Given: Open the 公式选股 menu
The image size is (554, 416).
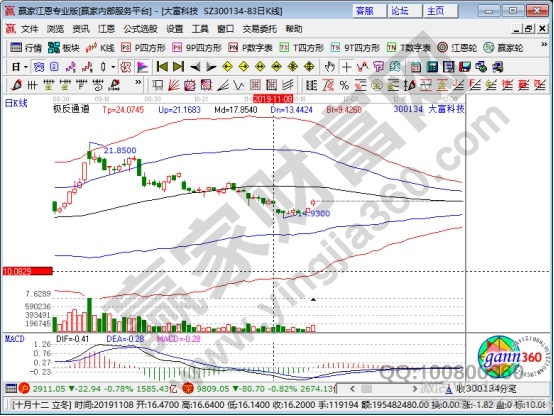Looking at the screenshot, I should (x=140, y=29).
